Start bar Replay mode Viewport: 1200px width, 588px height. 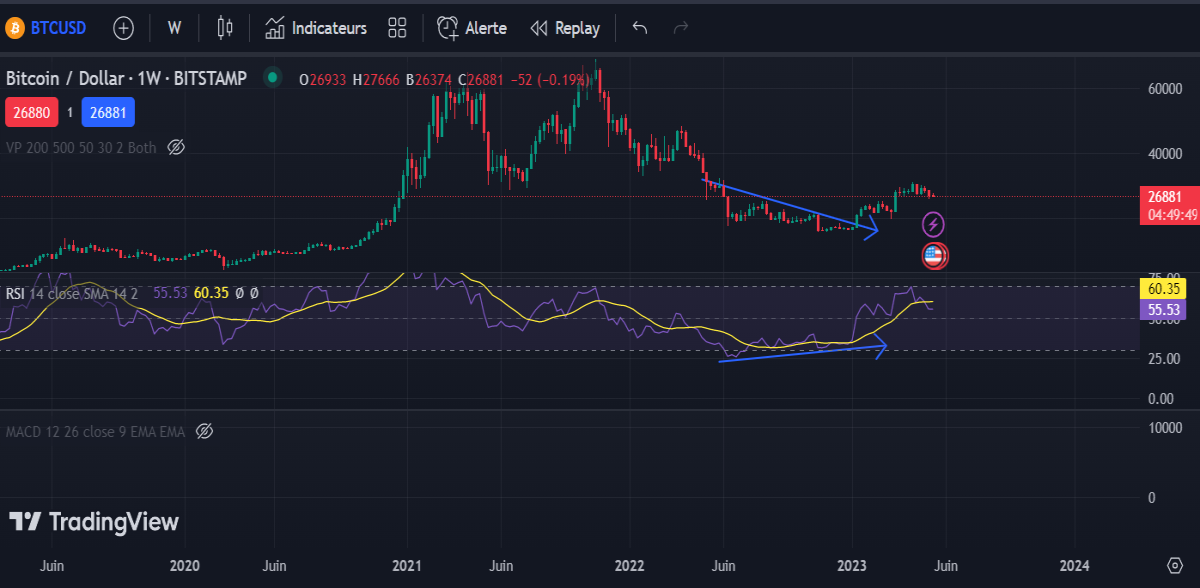pyautogui.click(x=565, y=28)
